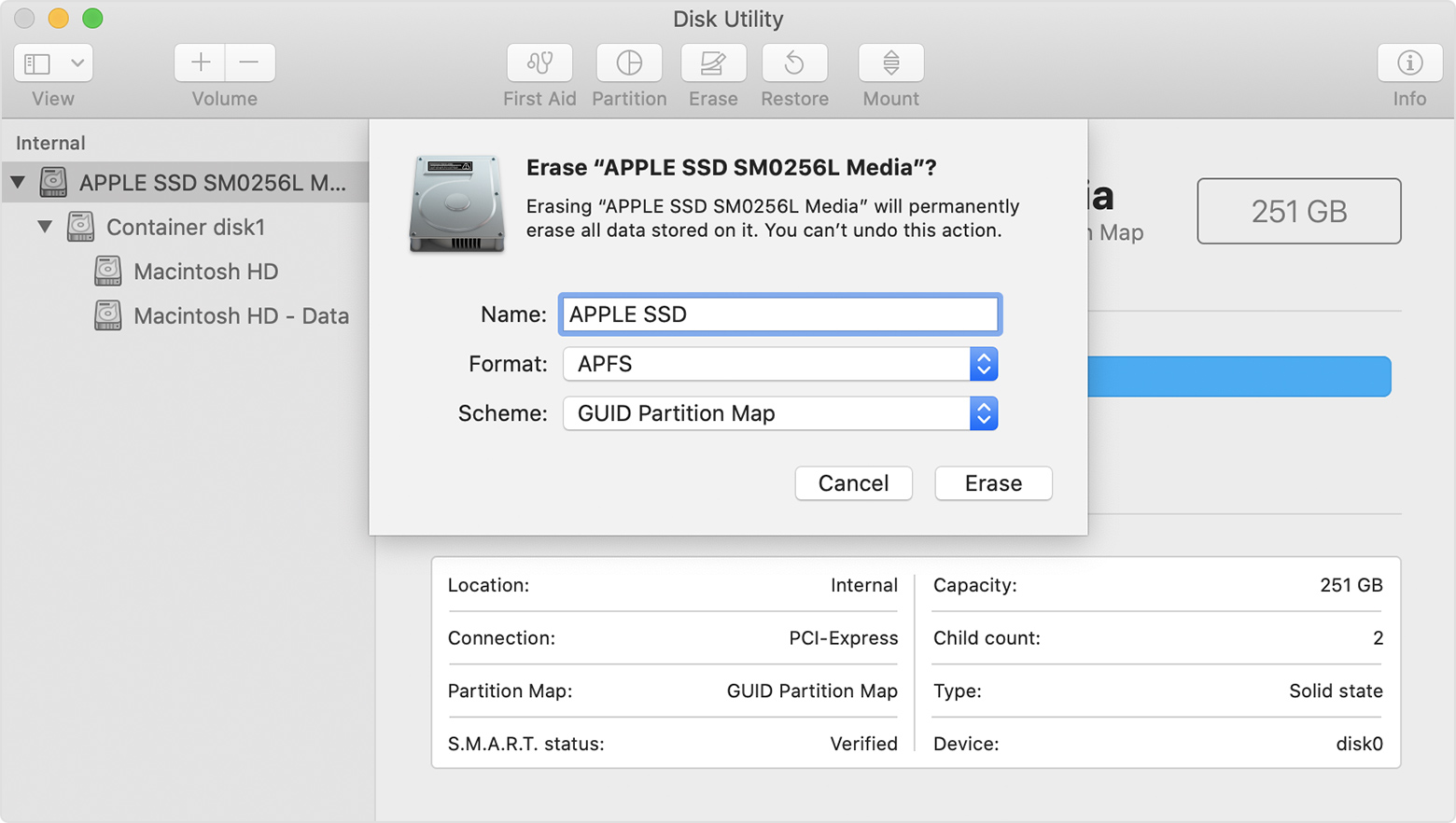Click inside the Name text field
This screenshot has width=1456, height=823.
[x=779, y=314]
